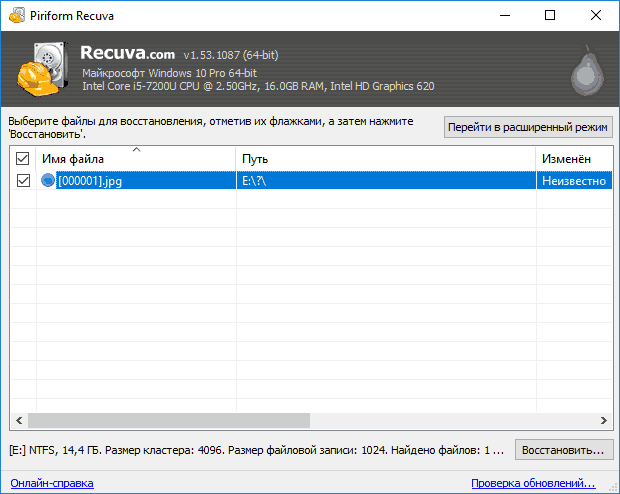The width and height of the screenshot is (620, 494).
Task: Click the horizontal scrollbar right arrow
Action: (x=604, y=420)
